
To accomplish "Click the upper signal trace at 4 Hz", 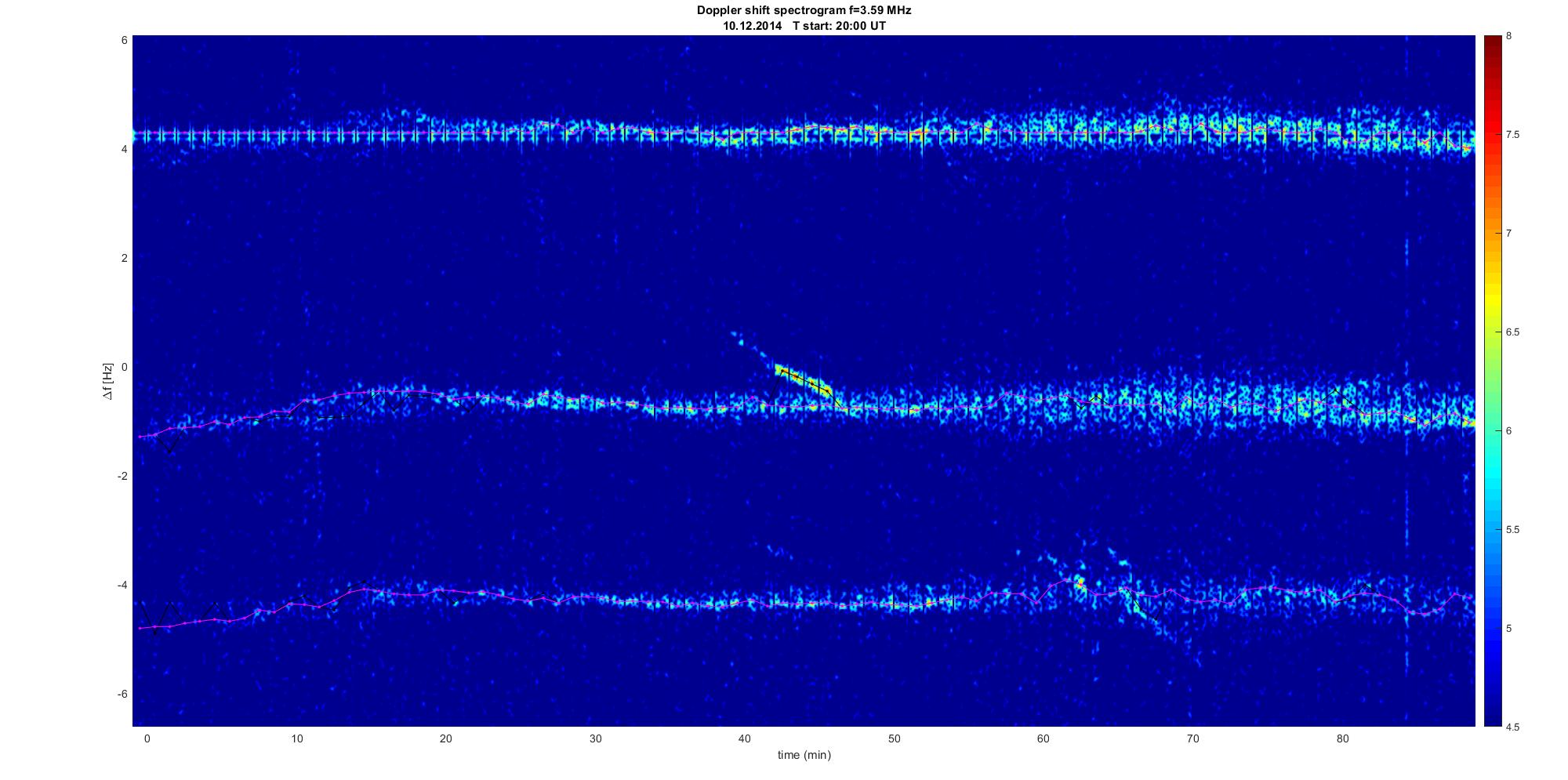I will [x=804, y=132].
